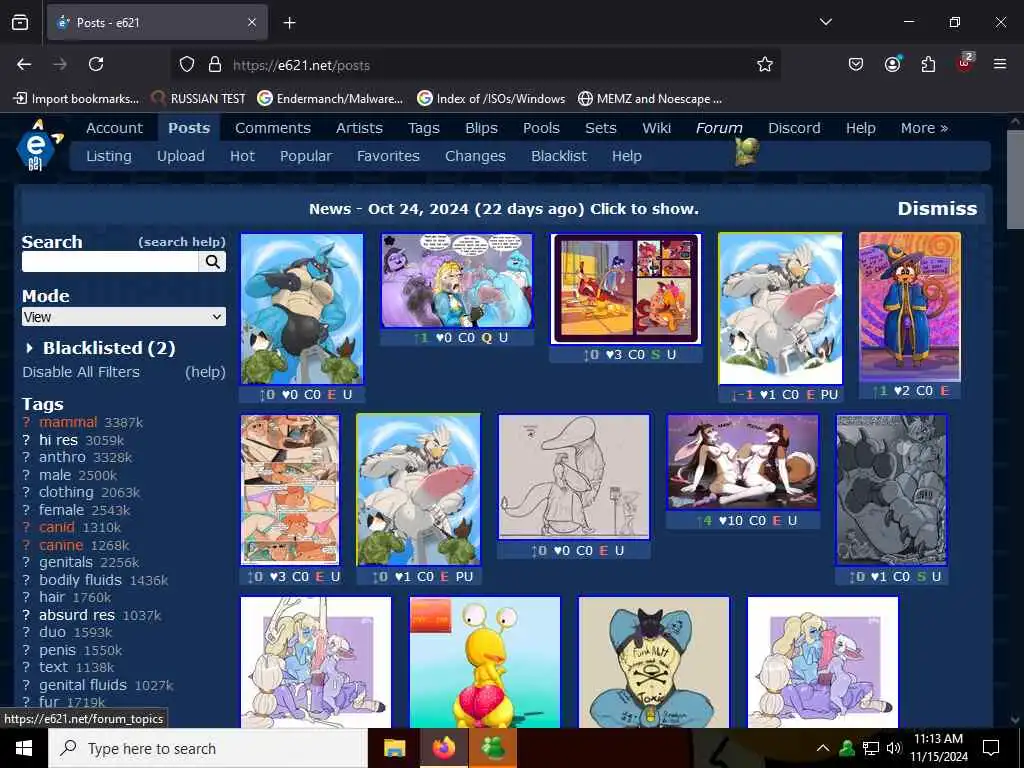Go back using the browser back arrow

click(x=24, y=64)
